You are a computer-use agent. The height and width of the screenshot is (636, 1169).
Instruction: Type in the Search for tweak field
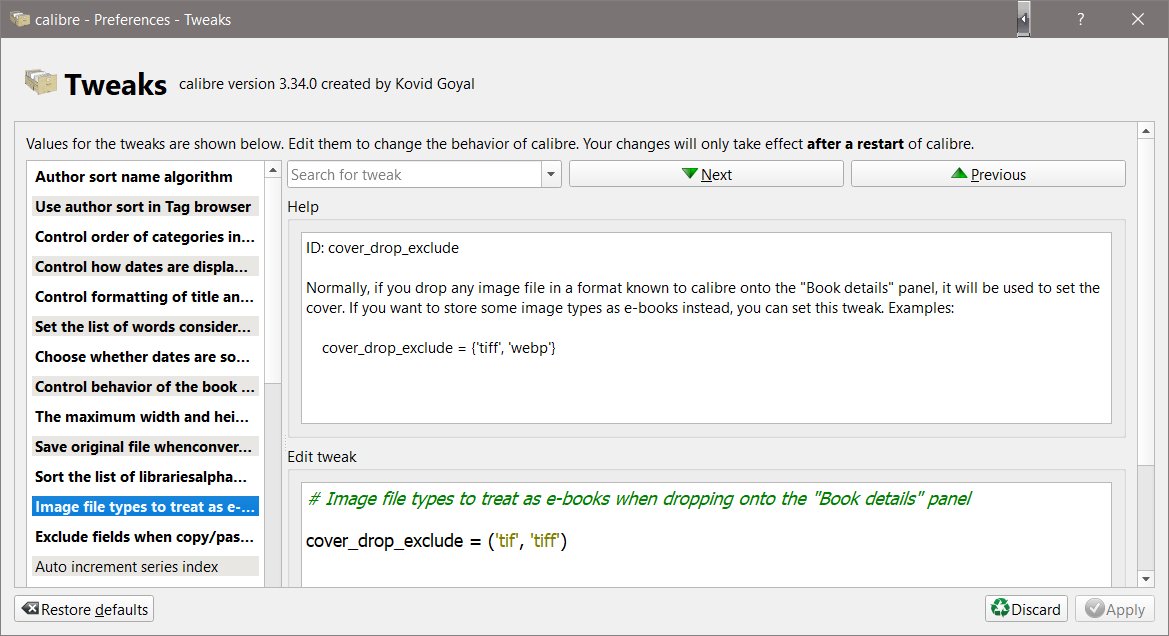[x=415, y=175]
